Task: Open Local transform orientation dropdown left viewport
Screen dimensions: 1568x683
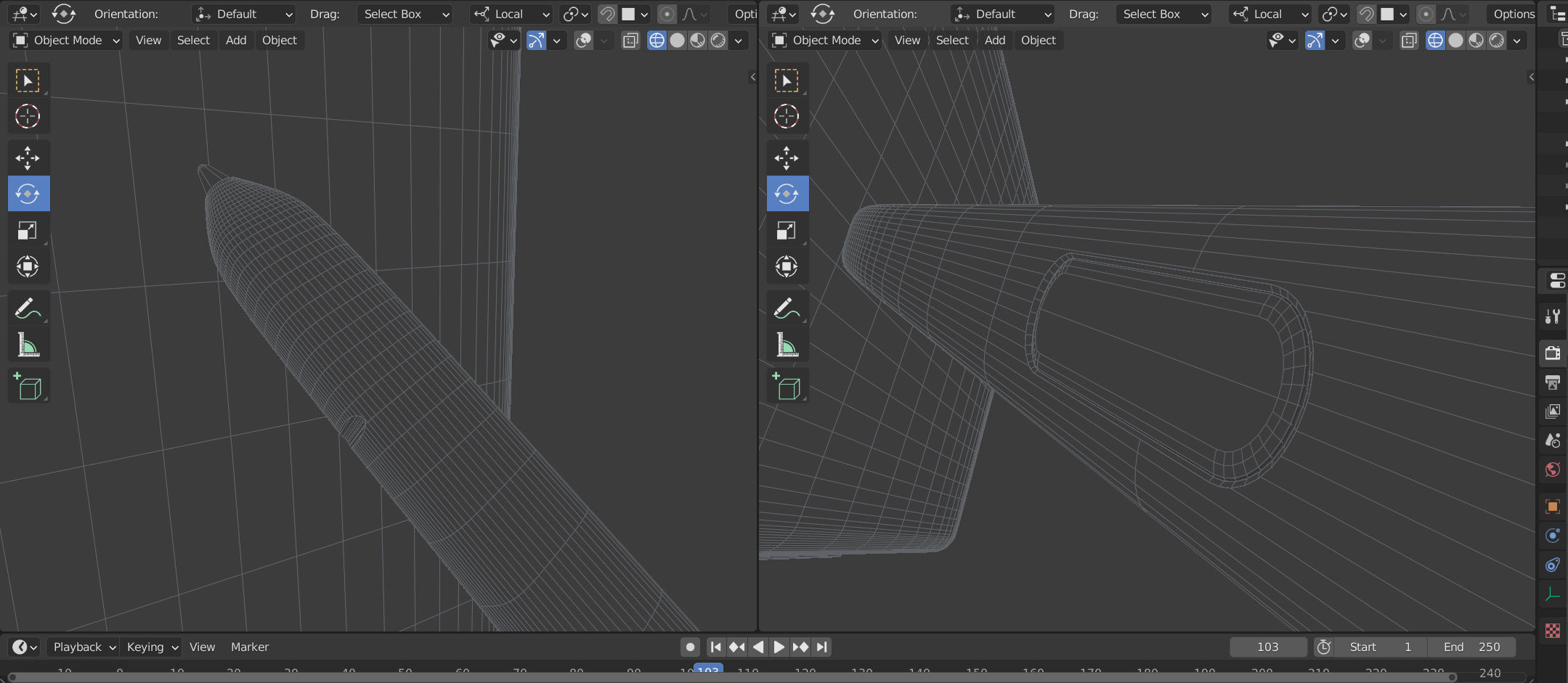Action: [x=511, y=14]
